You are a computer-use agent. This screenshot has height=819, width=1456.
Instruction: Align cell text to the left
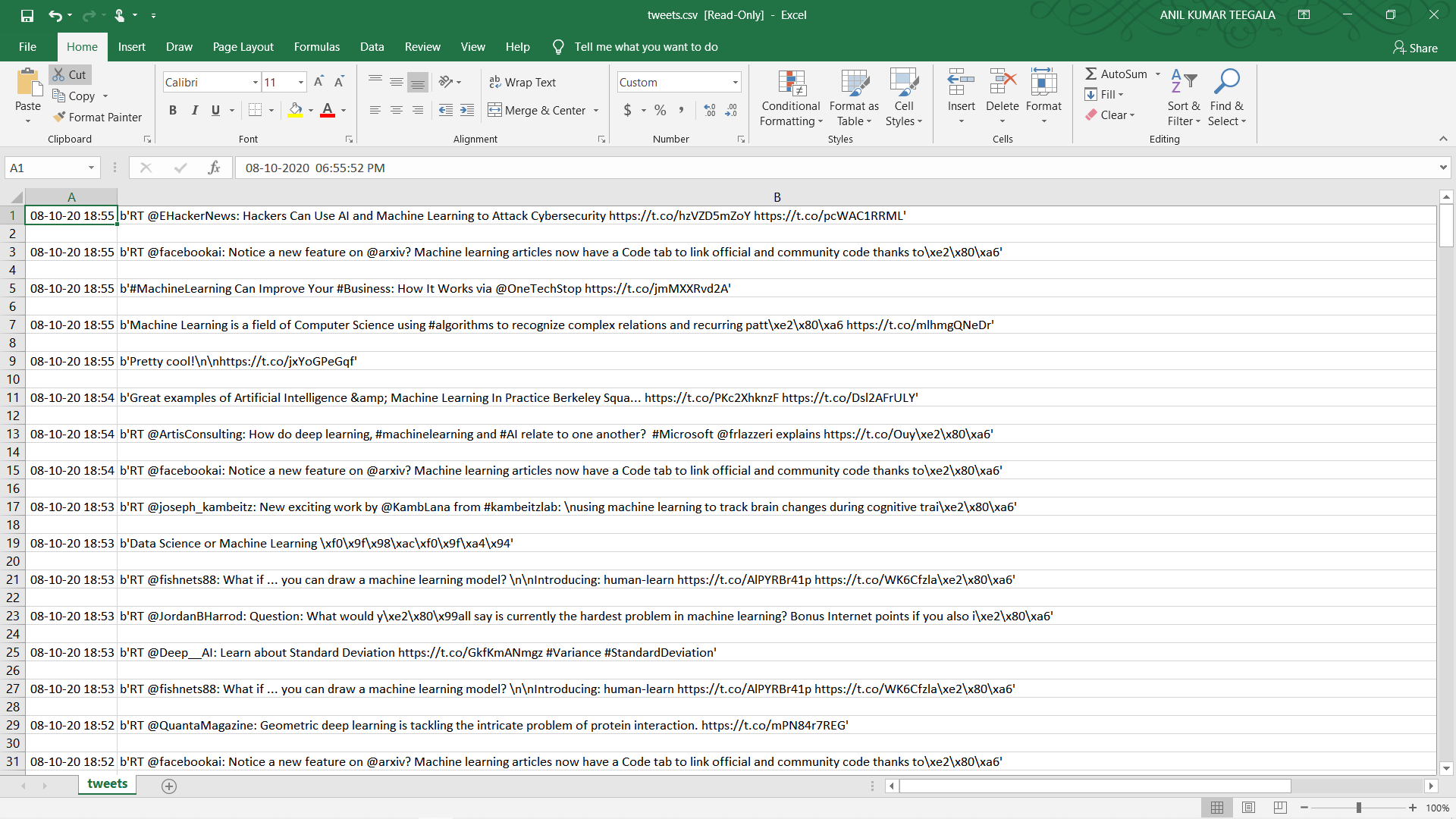click(375, 110)
